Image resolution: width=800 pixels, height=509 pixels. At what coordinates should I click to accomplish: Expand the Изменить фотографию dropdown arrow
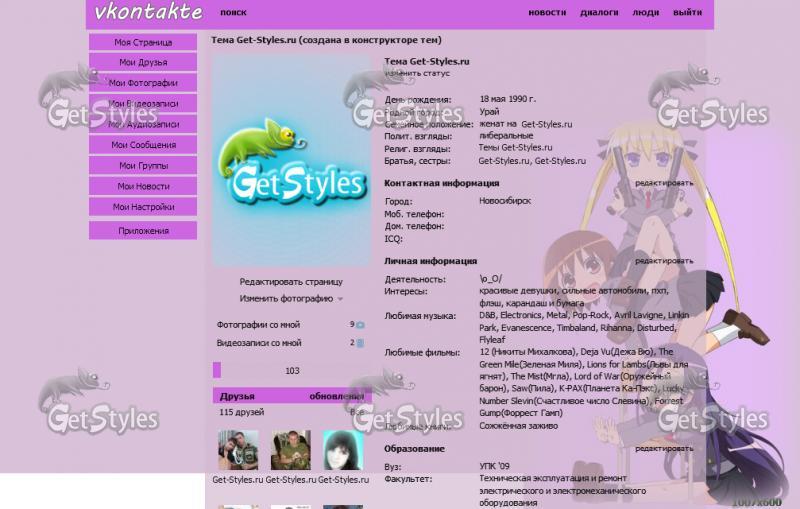[340, 299]
